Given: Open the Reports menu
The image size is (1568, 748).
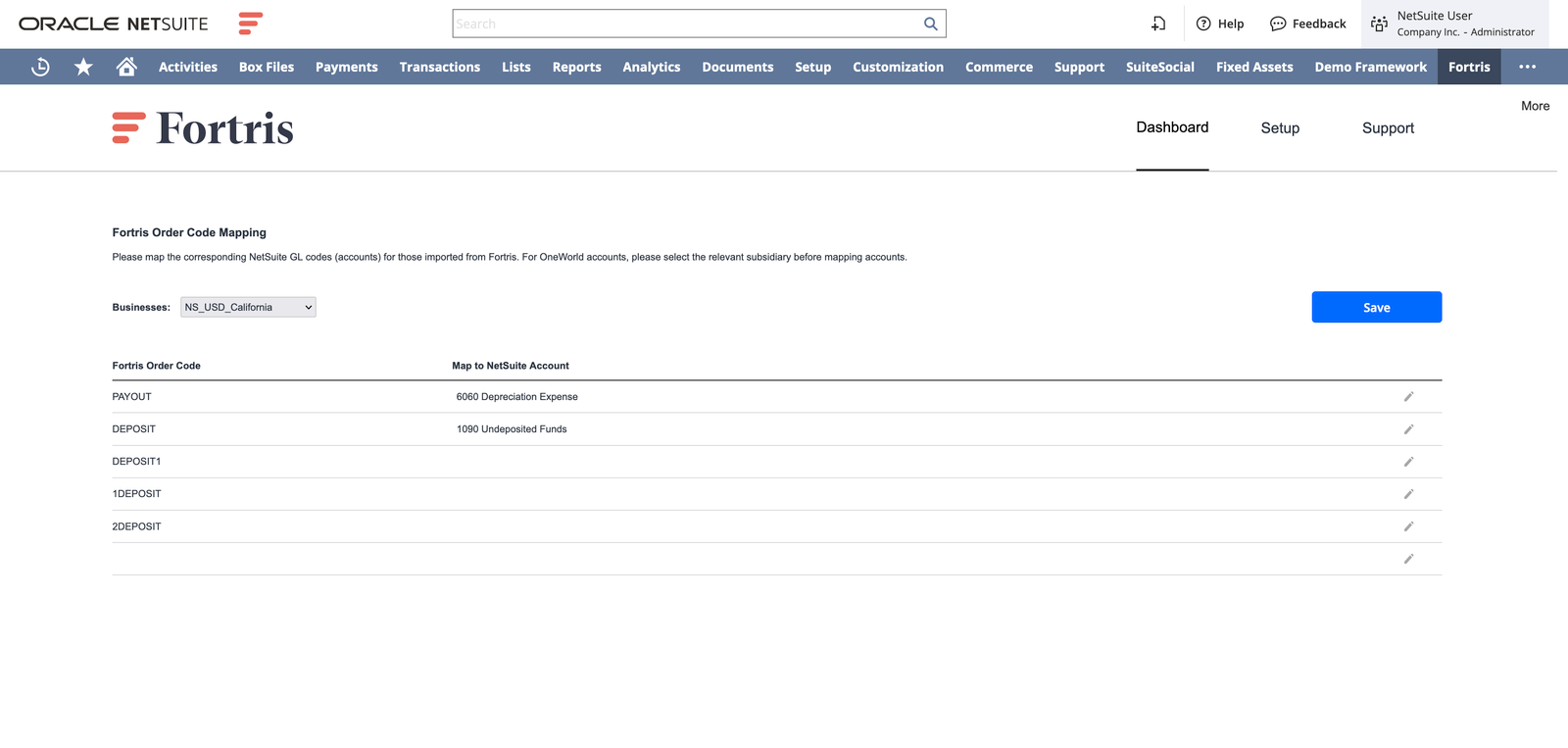Looking at the screenshot, I should tap(577, 67).
